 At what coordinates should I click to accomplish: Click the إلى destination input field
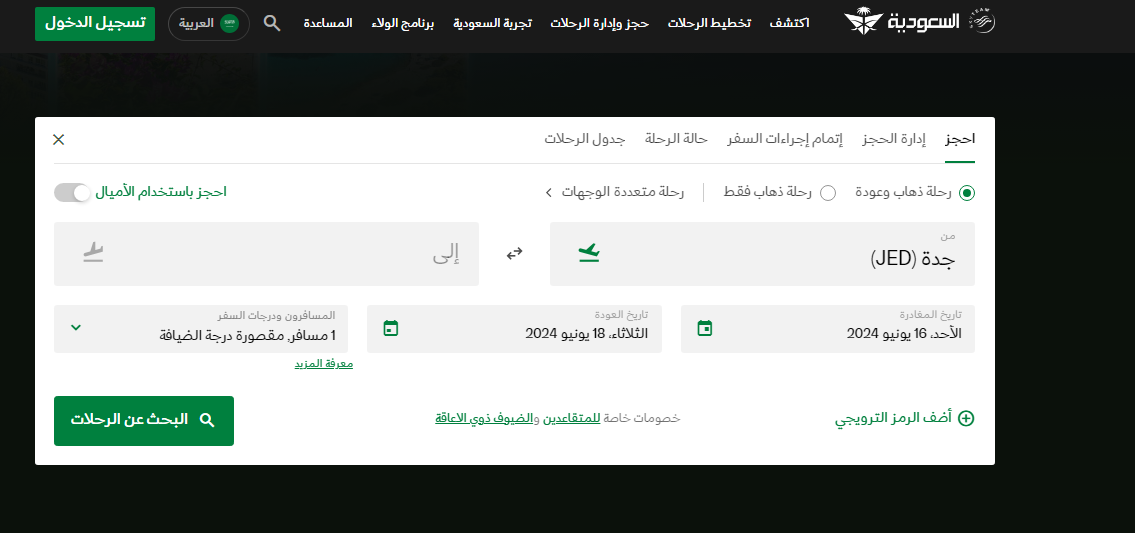pos(266,254)
